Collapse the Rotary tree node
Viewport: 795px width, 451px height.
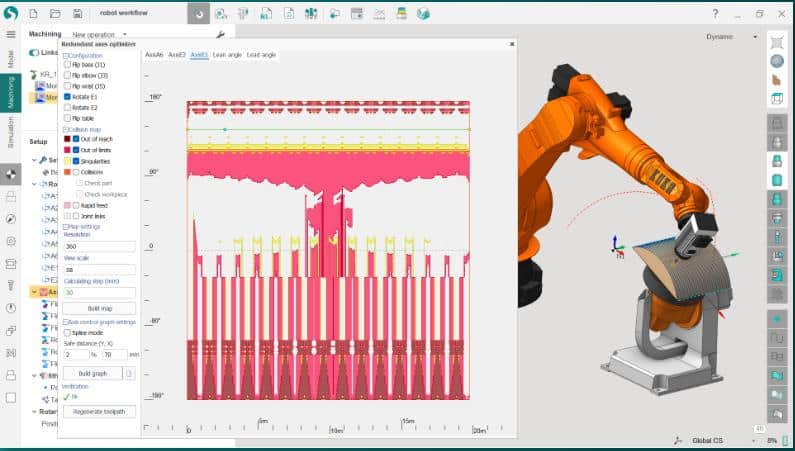pos(34,411)
